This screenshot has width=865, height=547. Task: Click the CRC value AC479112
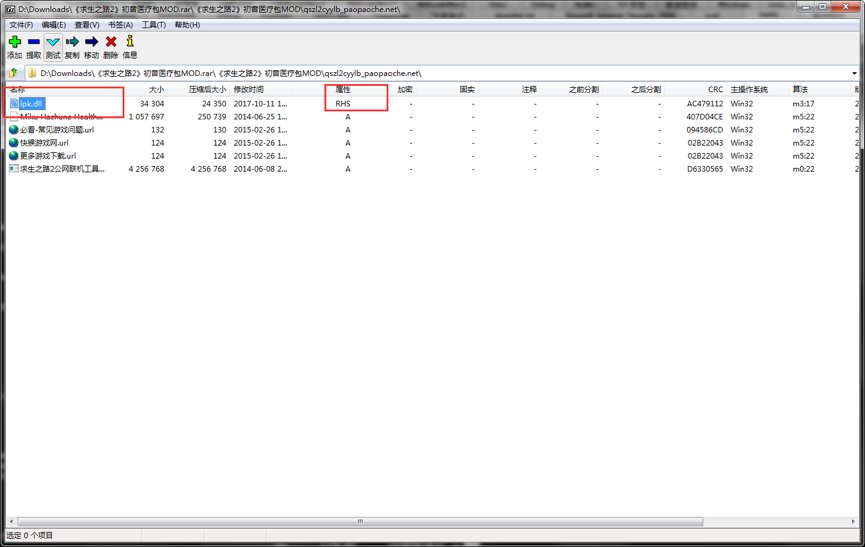[x=705, y=104]
